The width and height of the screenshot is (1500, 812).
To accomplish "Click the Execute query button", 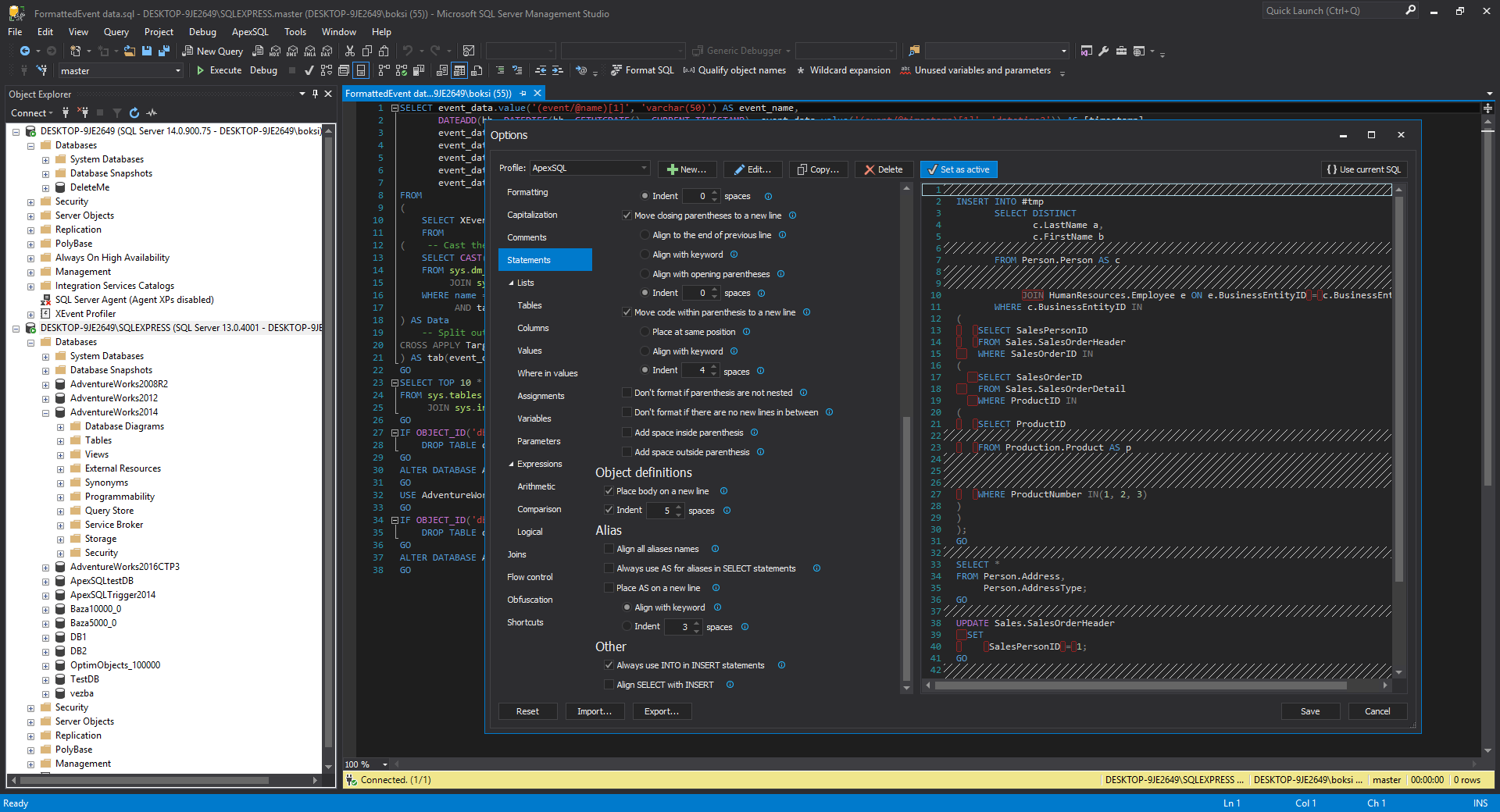I will pos(219,70).
